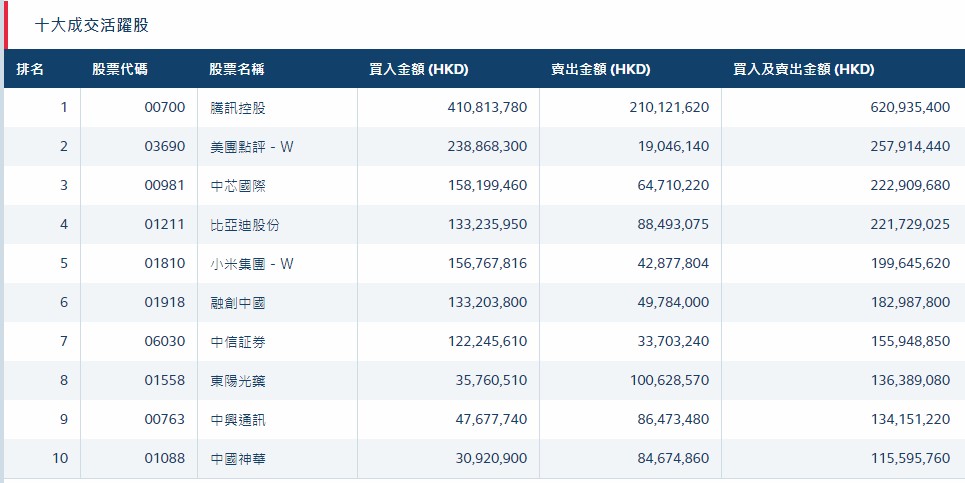Click total amount 134,151,220
Image resolution: width=965 pixels, height=483 pixels.
click(910, 420)
